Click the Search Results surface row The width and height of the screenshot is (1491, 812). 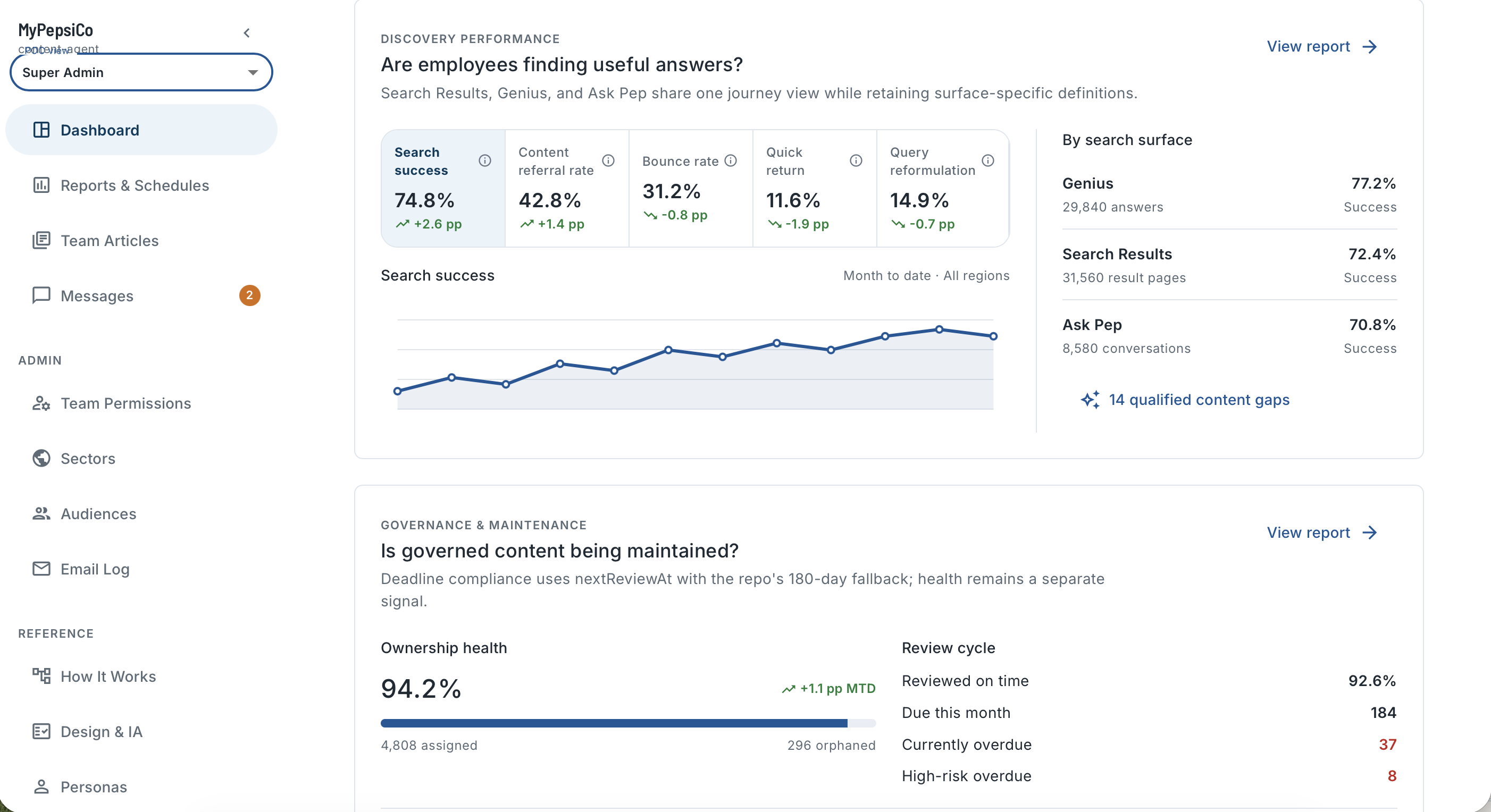point(1229,266)
